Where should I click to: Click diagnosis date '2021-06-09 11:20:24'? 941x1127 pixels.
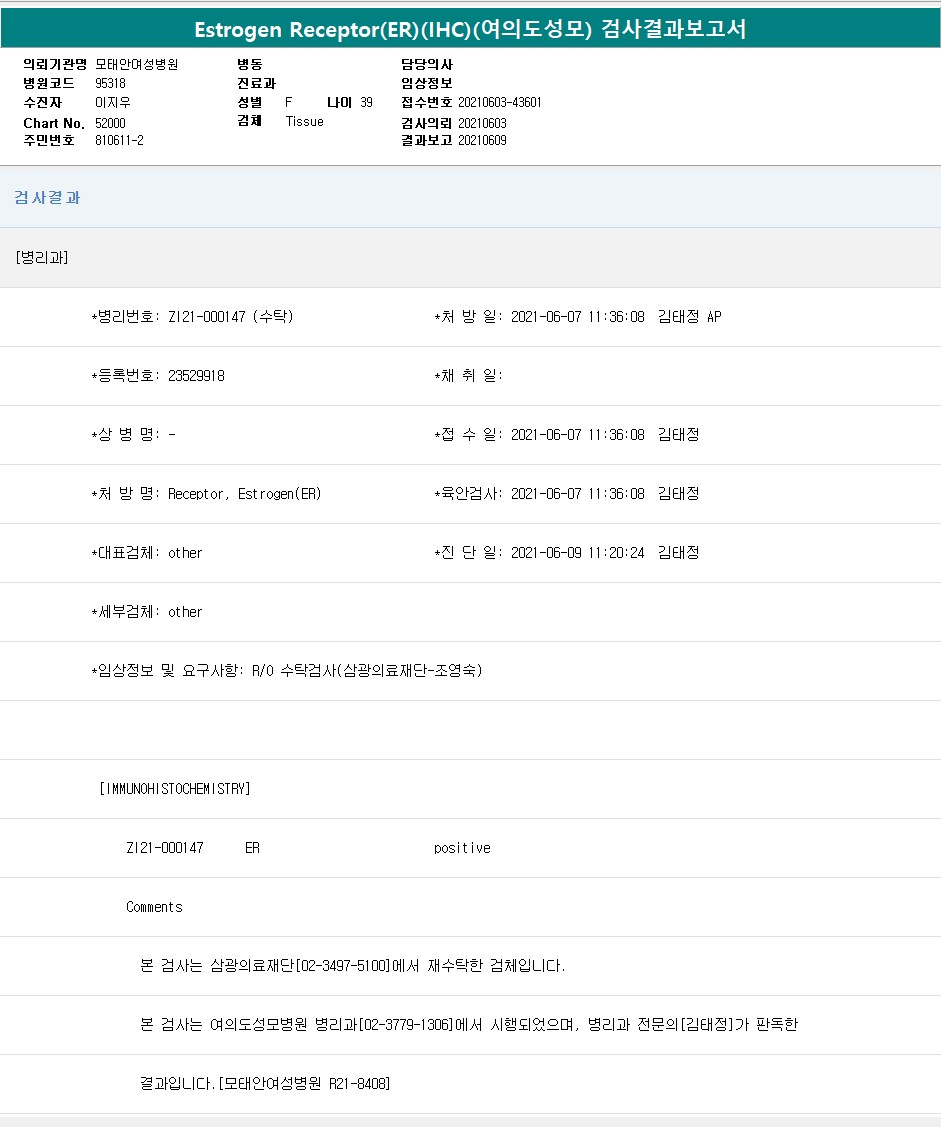pos(577,553)
